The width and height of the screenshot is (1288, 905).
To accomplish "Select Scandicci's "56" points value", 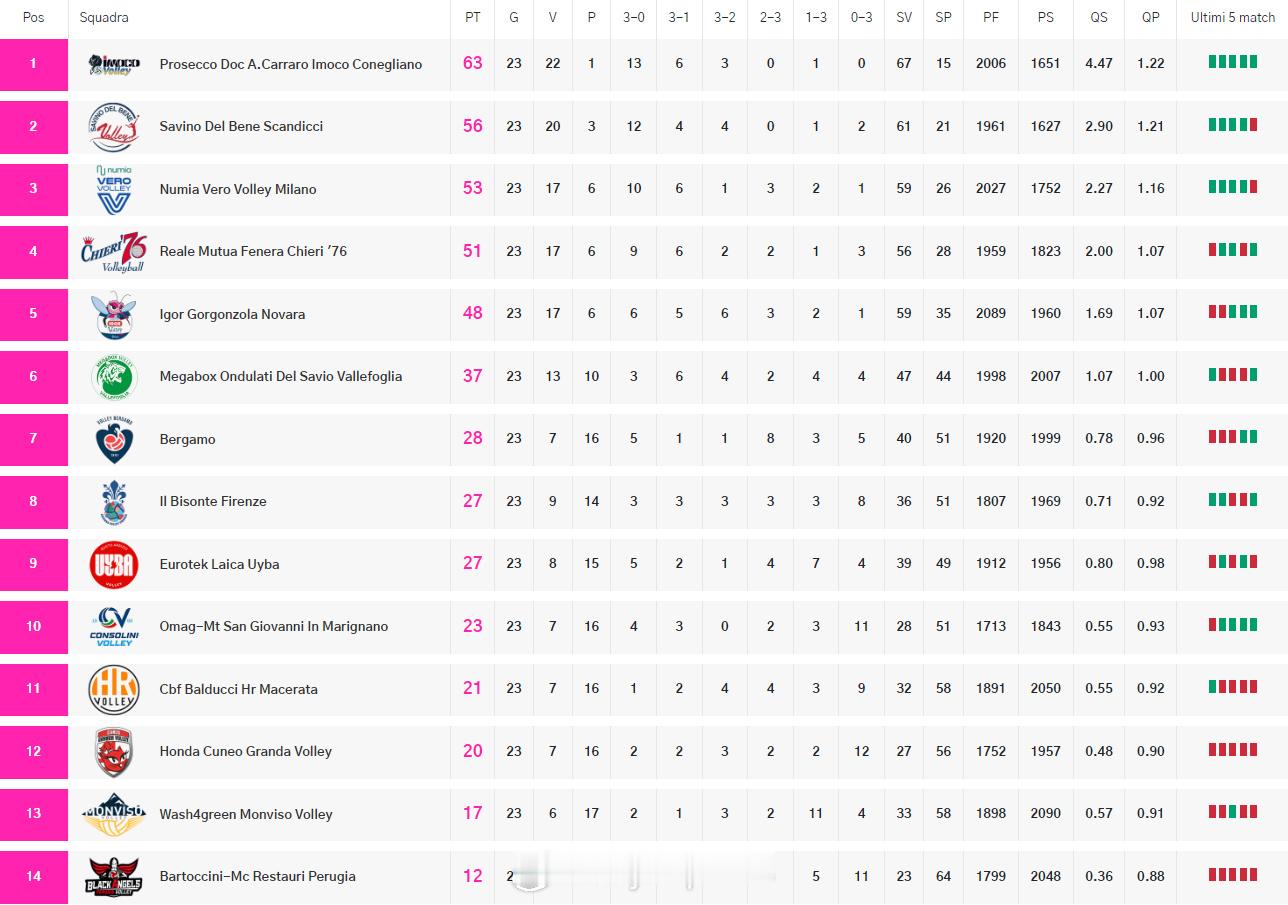I will [x=473, y=126].
